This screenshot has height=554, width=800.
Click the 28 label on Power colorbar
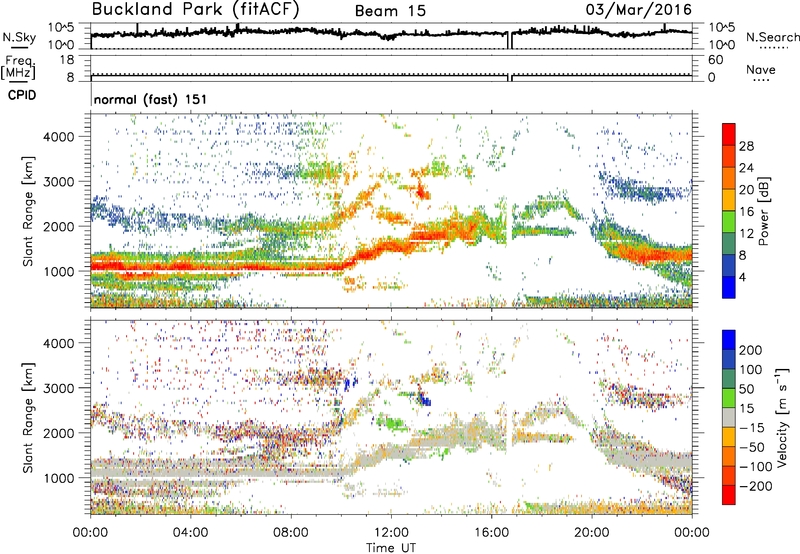746,146
